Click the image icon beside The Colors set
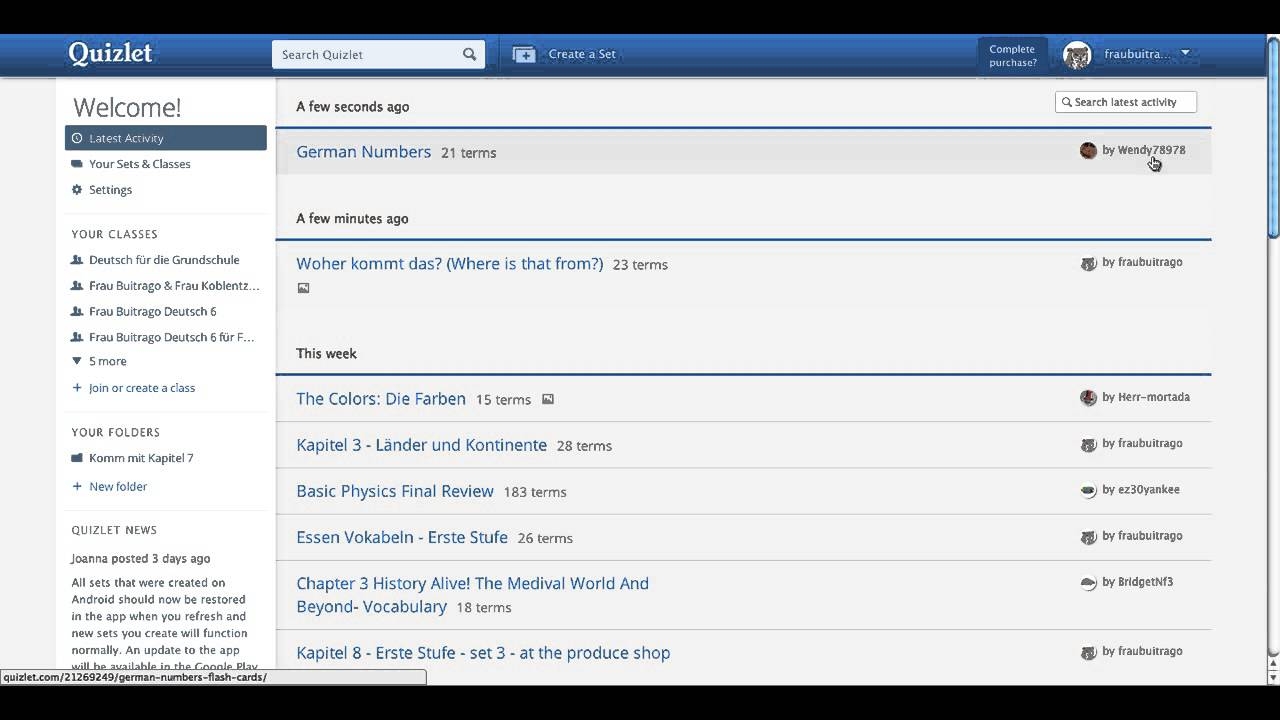 pyautogui.click(x=547, y=399)
